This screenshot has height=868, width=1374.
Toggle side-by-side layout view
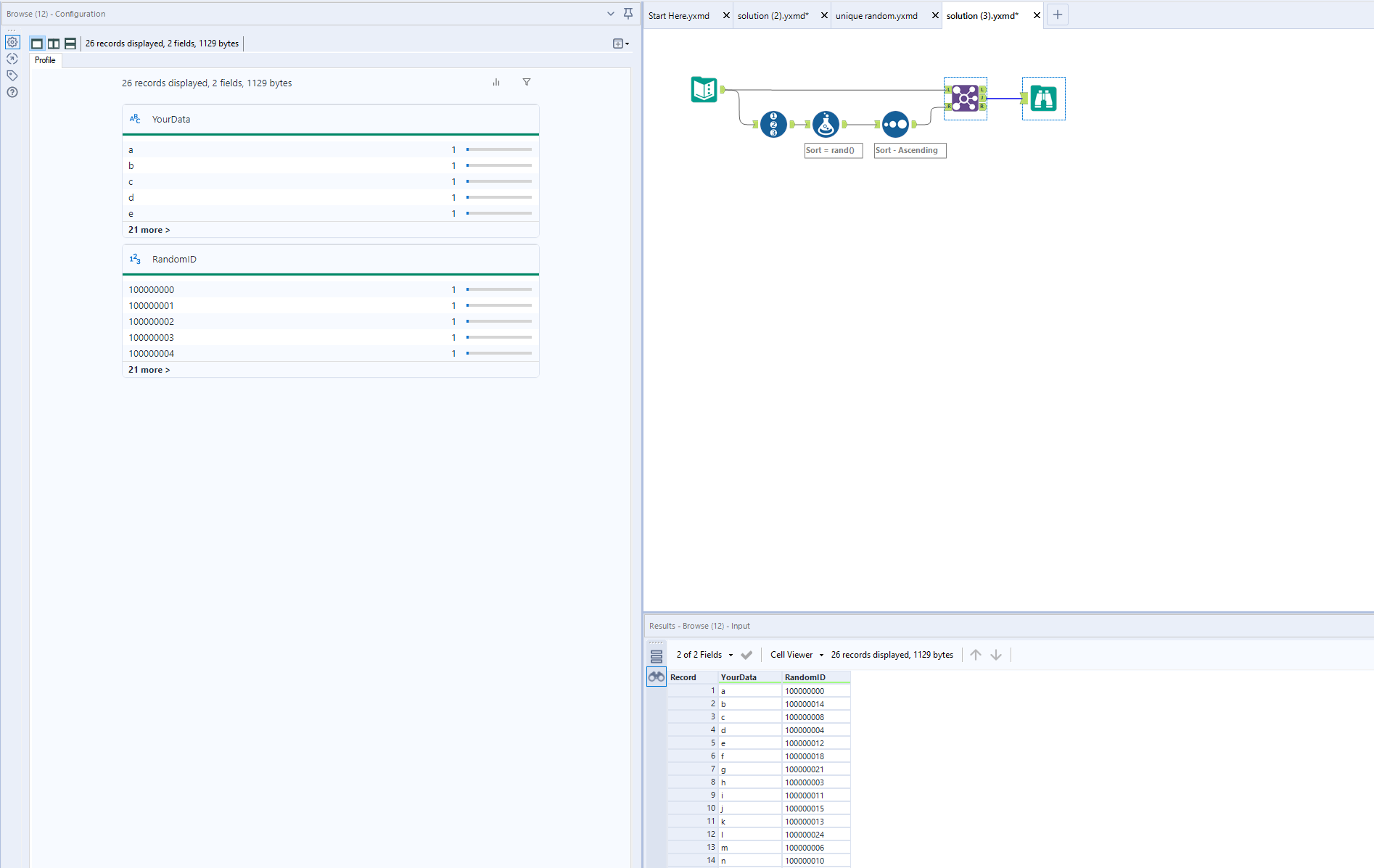click(54, 43)
